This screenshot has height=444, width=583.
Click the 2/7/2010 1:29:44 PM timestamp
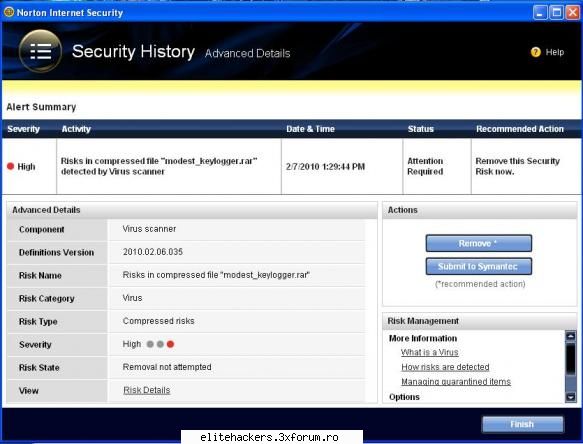point(325,167)
